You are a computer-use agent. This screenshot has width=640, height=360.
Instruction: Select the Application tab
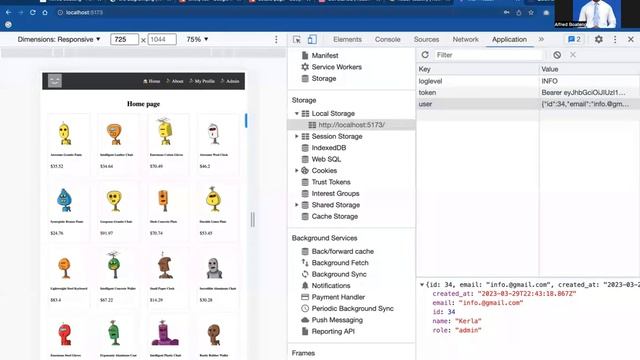tap(509, 40)
